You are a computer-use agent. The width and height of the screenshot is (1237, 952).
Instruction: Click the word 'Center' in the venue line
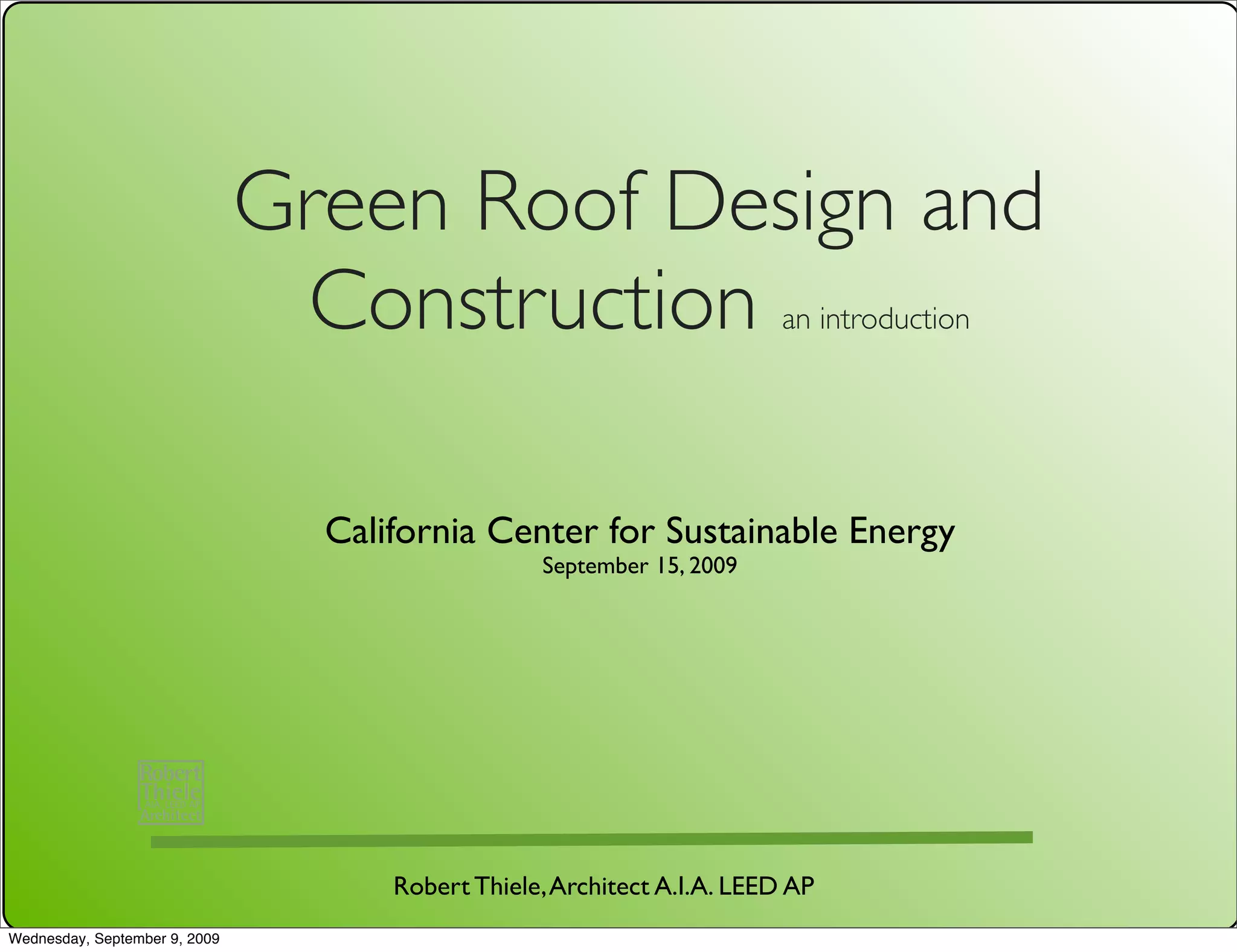(x=542, y=531)
